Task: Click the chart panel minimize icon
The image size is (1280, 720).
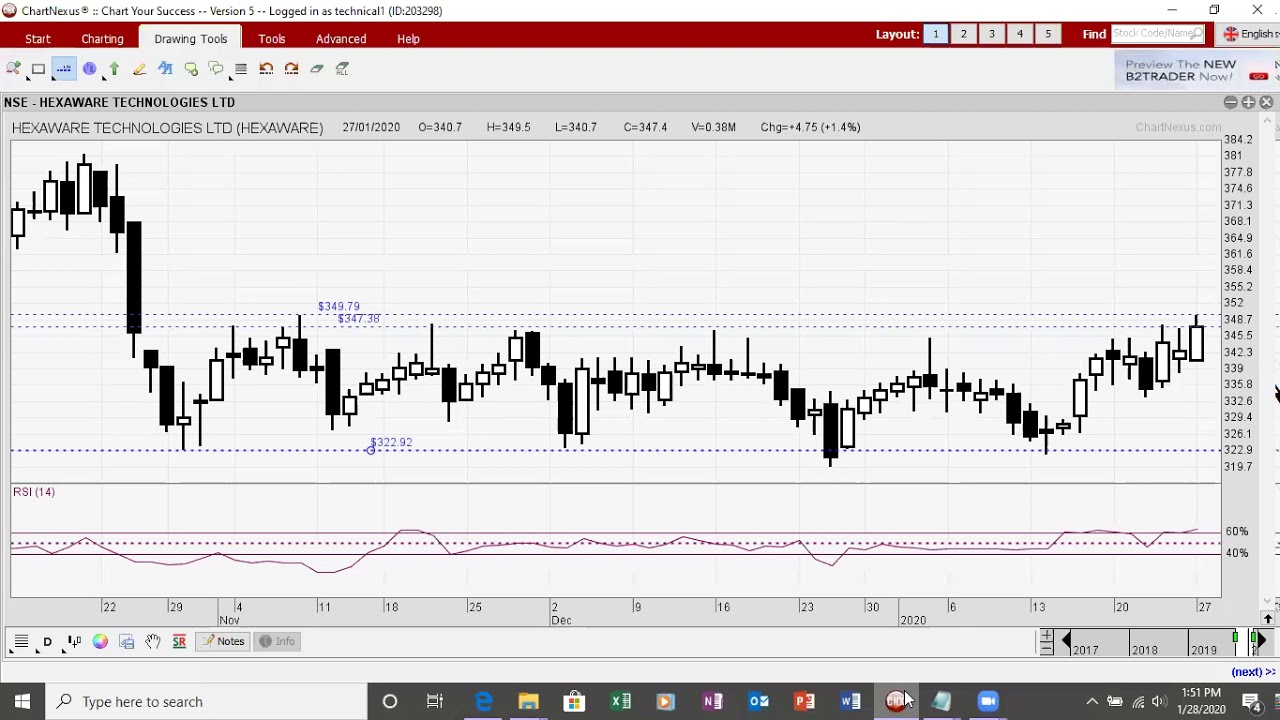Action: click(1231, 102)
